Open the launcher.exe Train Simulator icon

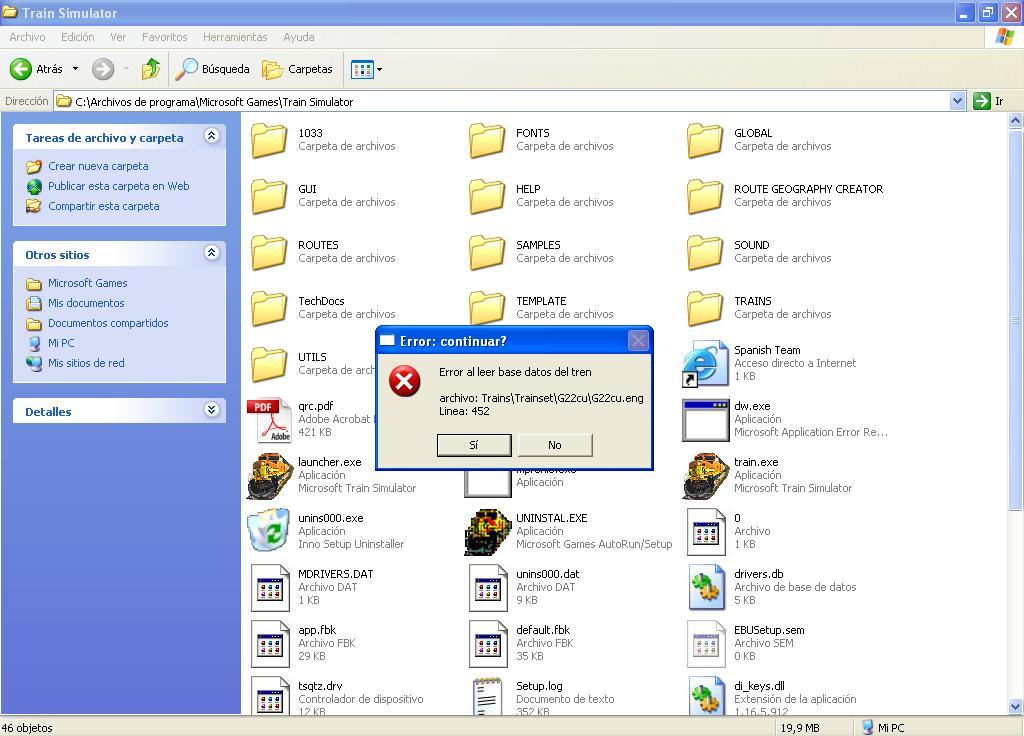tap(270, 475)
